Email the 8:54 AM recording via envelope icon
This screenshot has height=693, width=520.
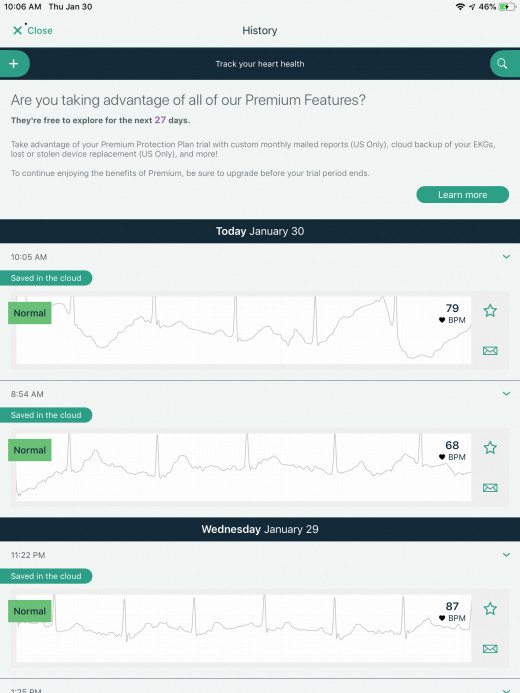(x=490, y=488)
